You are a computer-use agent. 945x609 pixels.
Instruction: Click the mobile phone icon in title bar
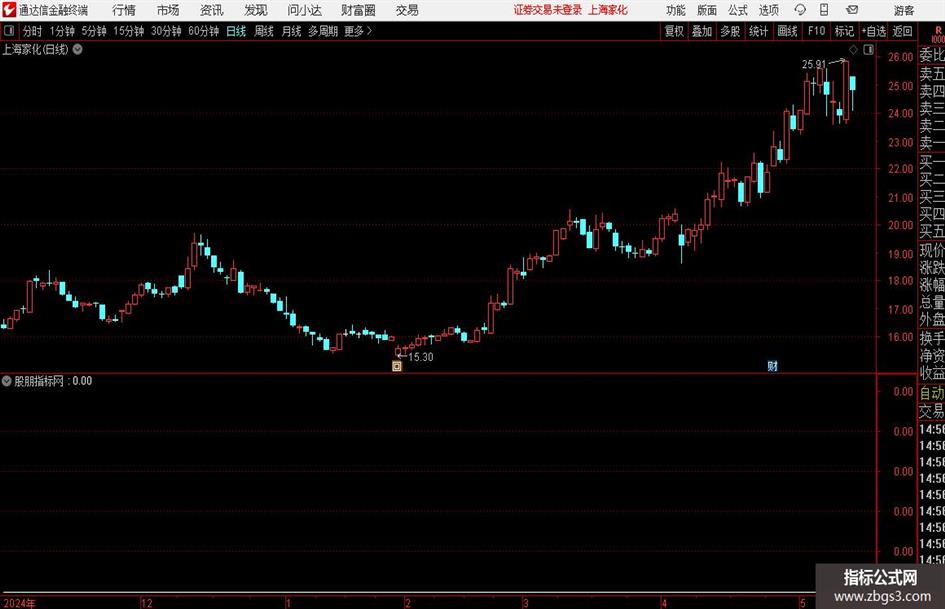824,10
